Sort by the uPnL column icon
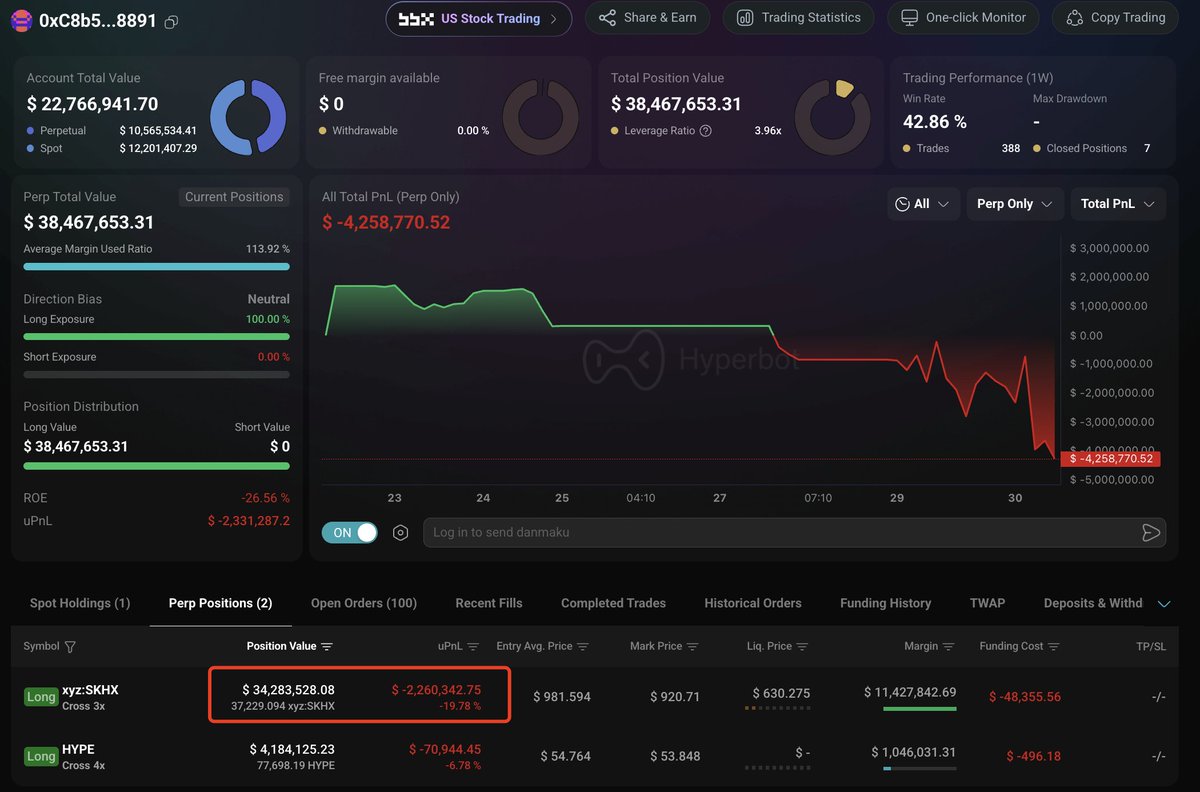The width and height of the screenshot is (1200, 792). [x=473, y=647]
